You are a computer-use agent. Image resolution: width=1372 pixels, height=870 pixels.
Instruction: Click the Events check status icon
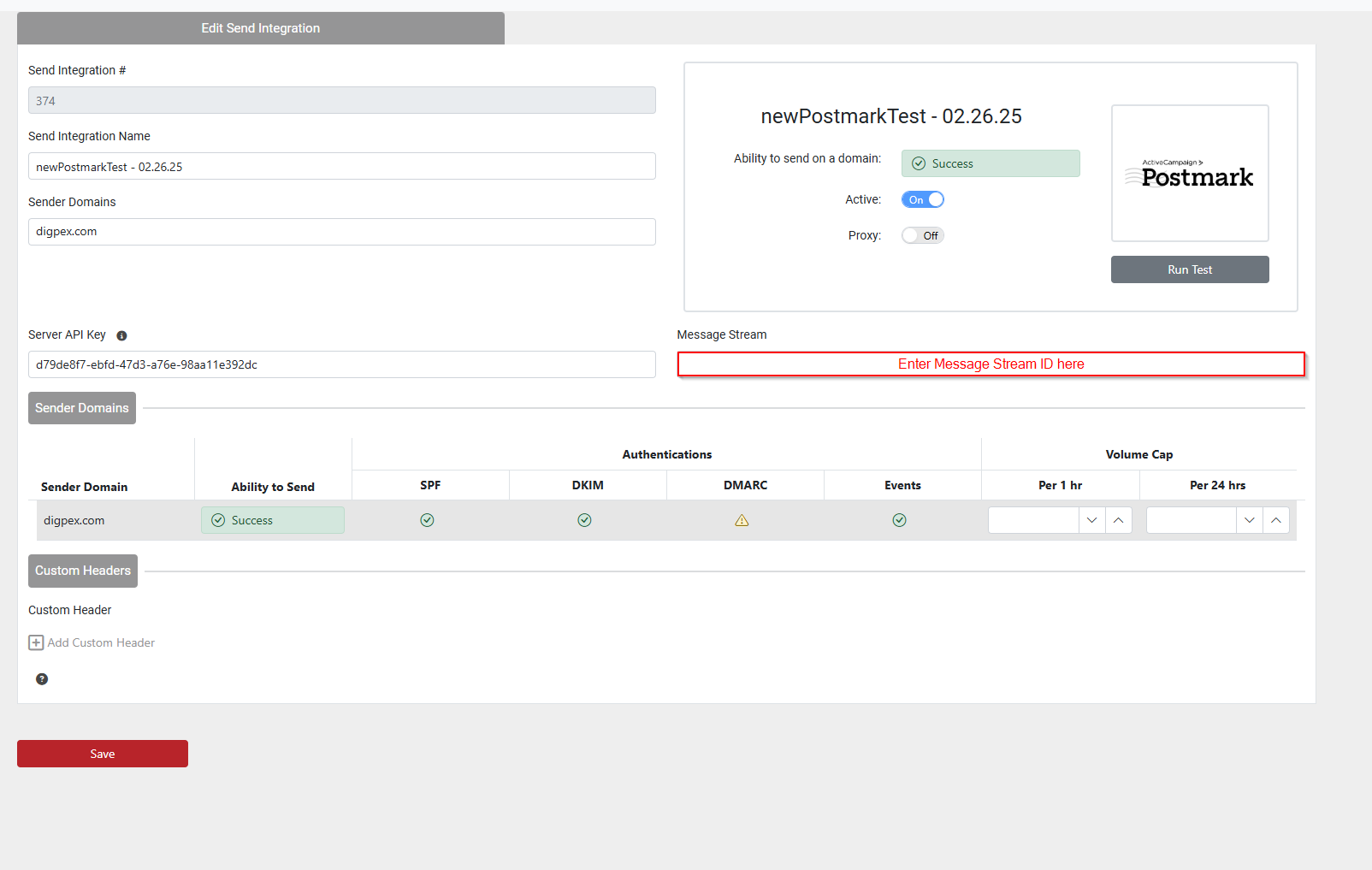click(899, 520)
